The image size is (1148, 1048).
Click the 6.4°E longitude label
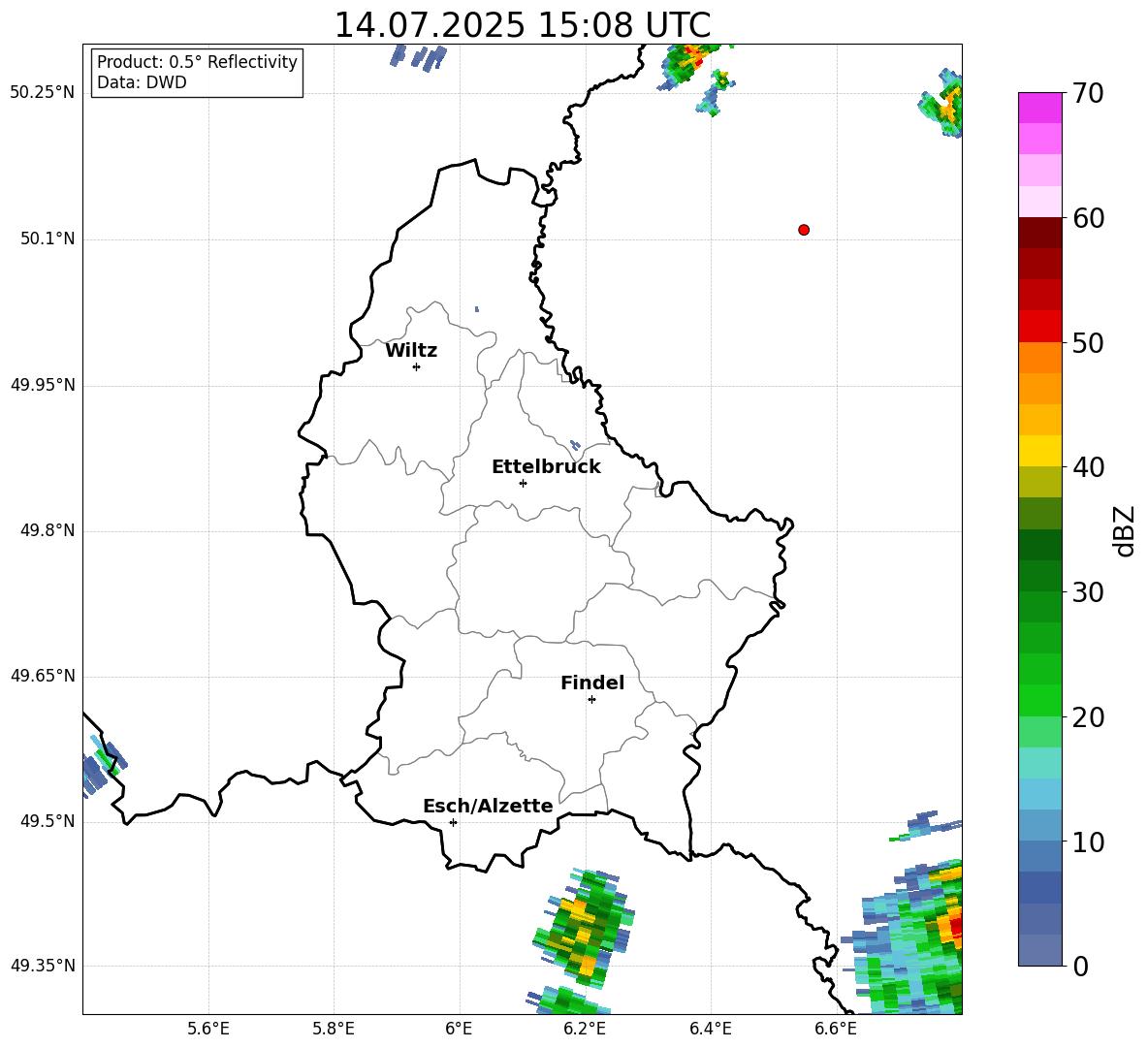tap(710, 1029)
